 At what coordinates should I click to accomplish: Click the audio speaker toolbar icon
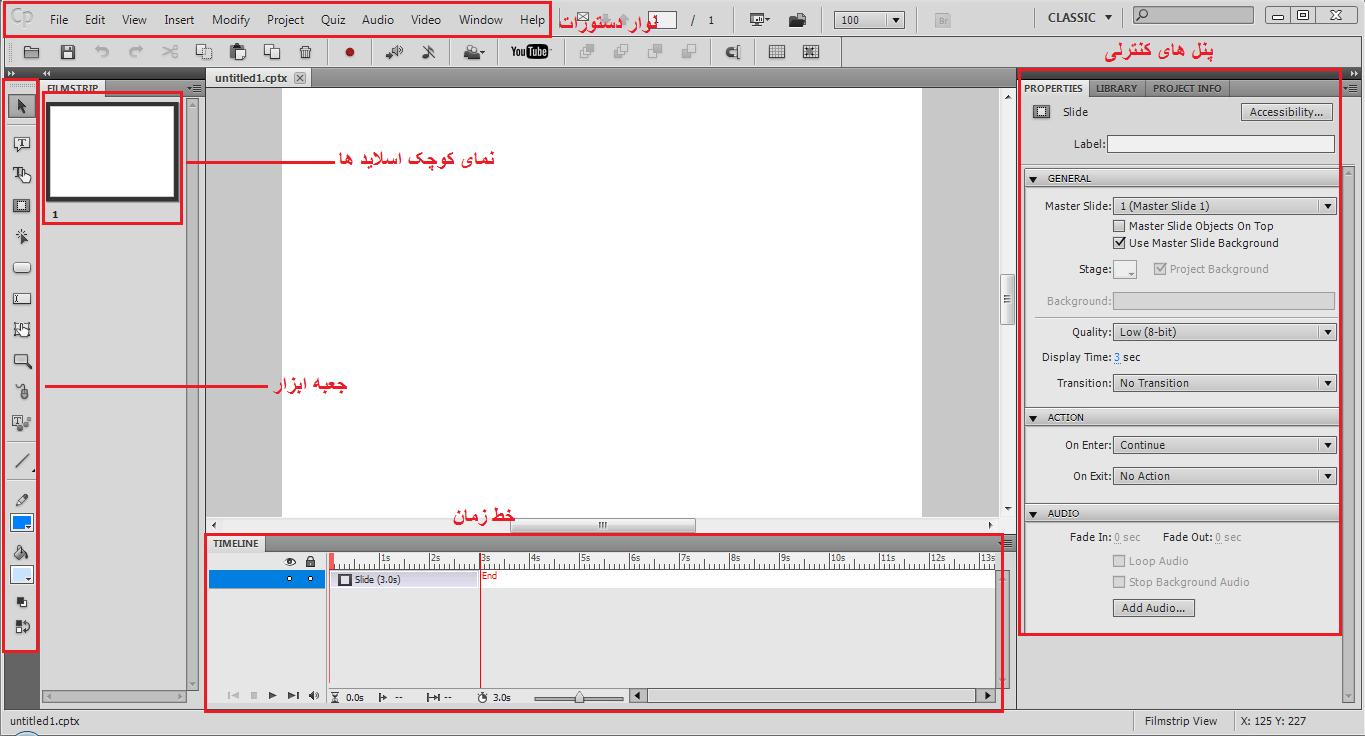pyautogui.click(x=395, y=52)
